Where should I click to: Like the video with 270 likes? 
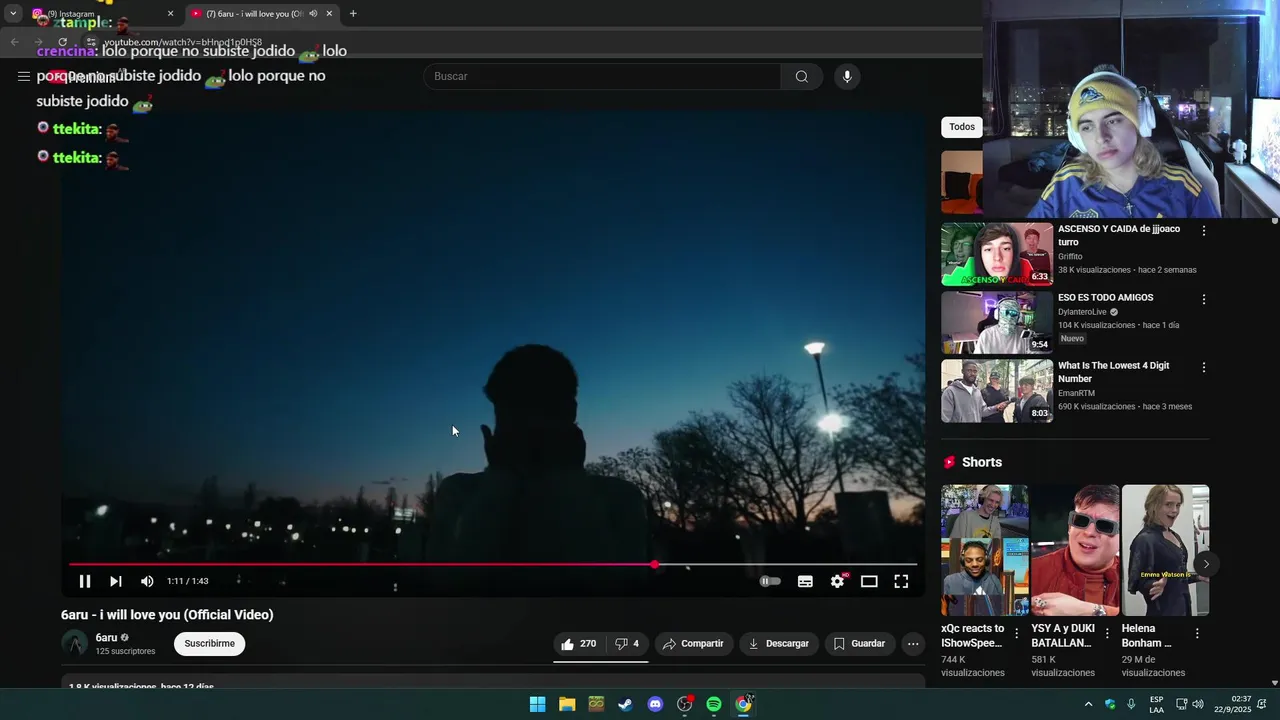pyautogui.click(x=579, y=644)
